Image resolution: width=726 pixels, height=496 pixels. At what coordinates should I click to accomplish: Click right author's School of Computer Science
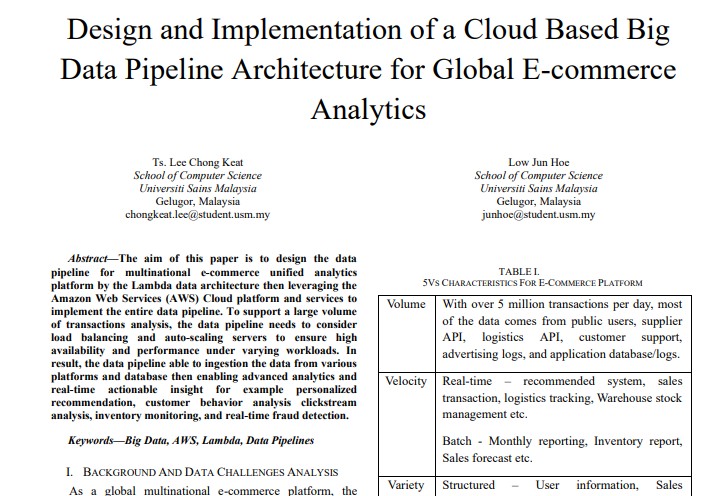[538, 176]
